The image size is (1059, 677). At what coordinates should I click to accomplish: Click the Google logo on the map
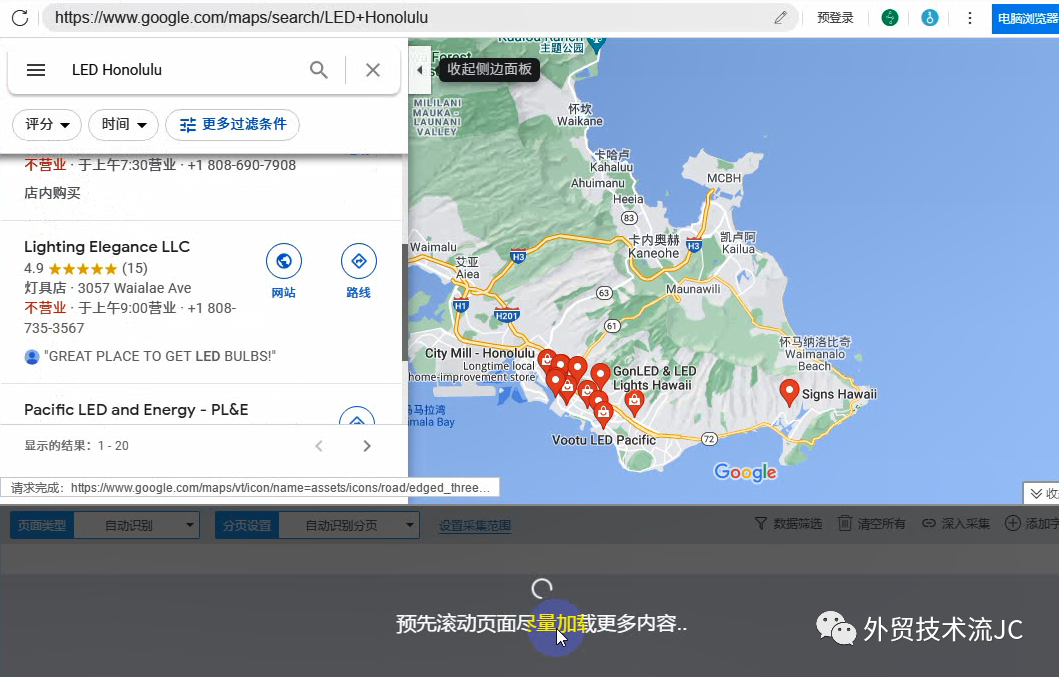coord(745,472)
